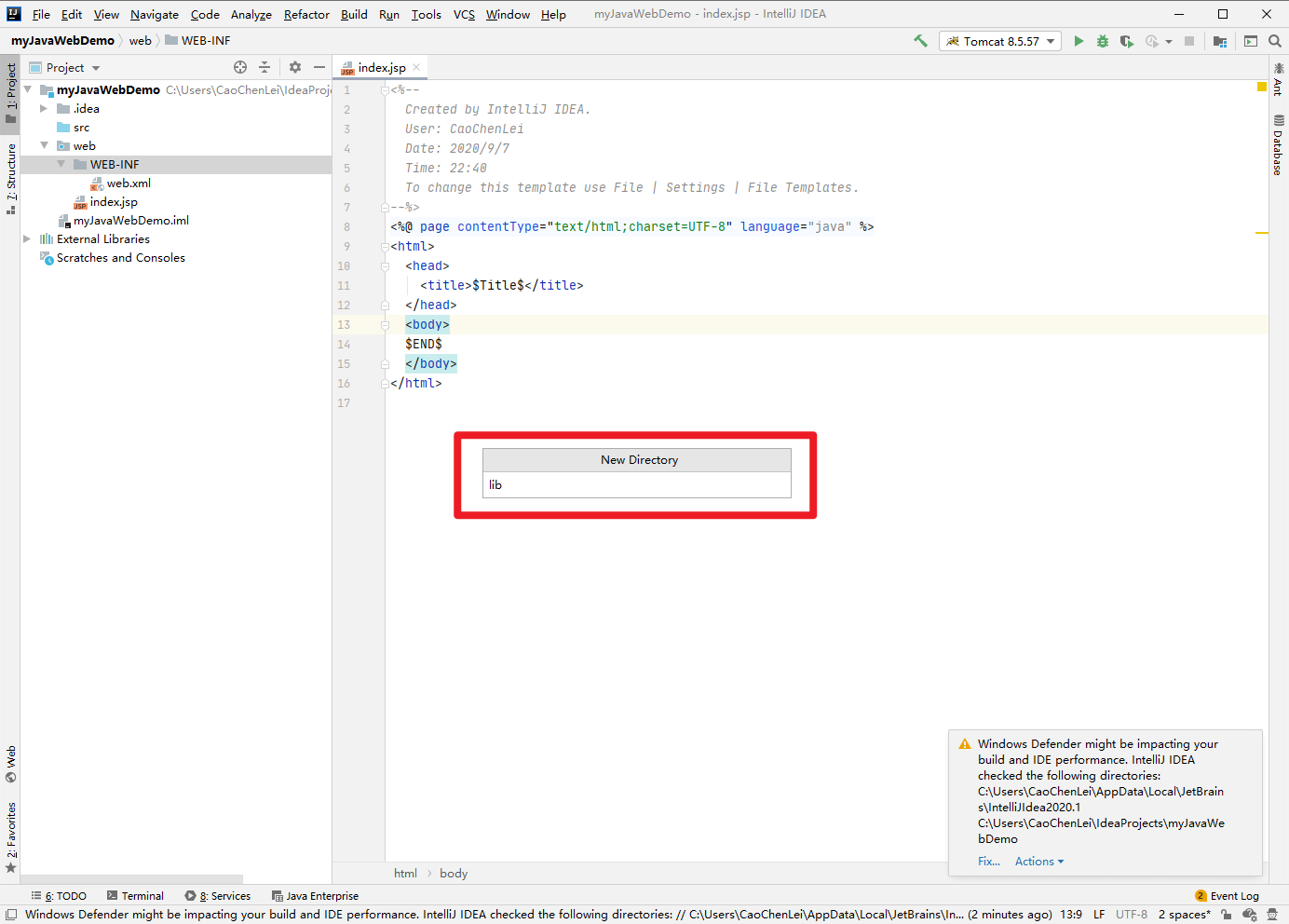Open Project panel gear settings
Screen dimensions: 1289x924
pyautogui.click(x=295, y=67)
